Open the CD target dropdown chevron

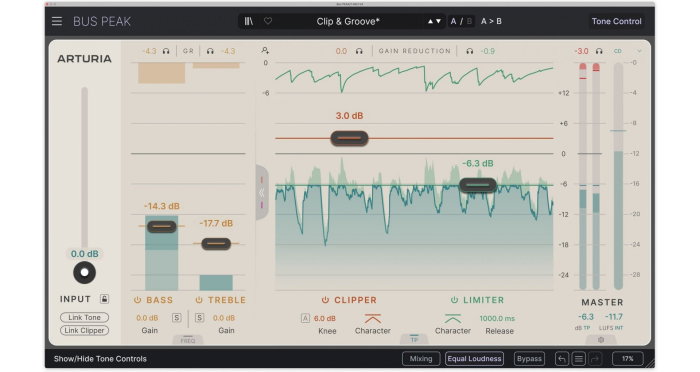point(639,51)
